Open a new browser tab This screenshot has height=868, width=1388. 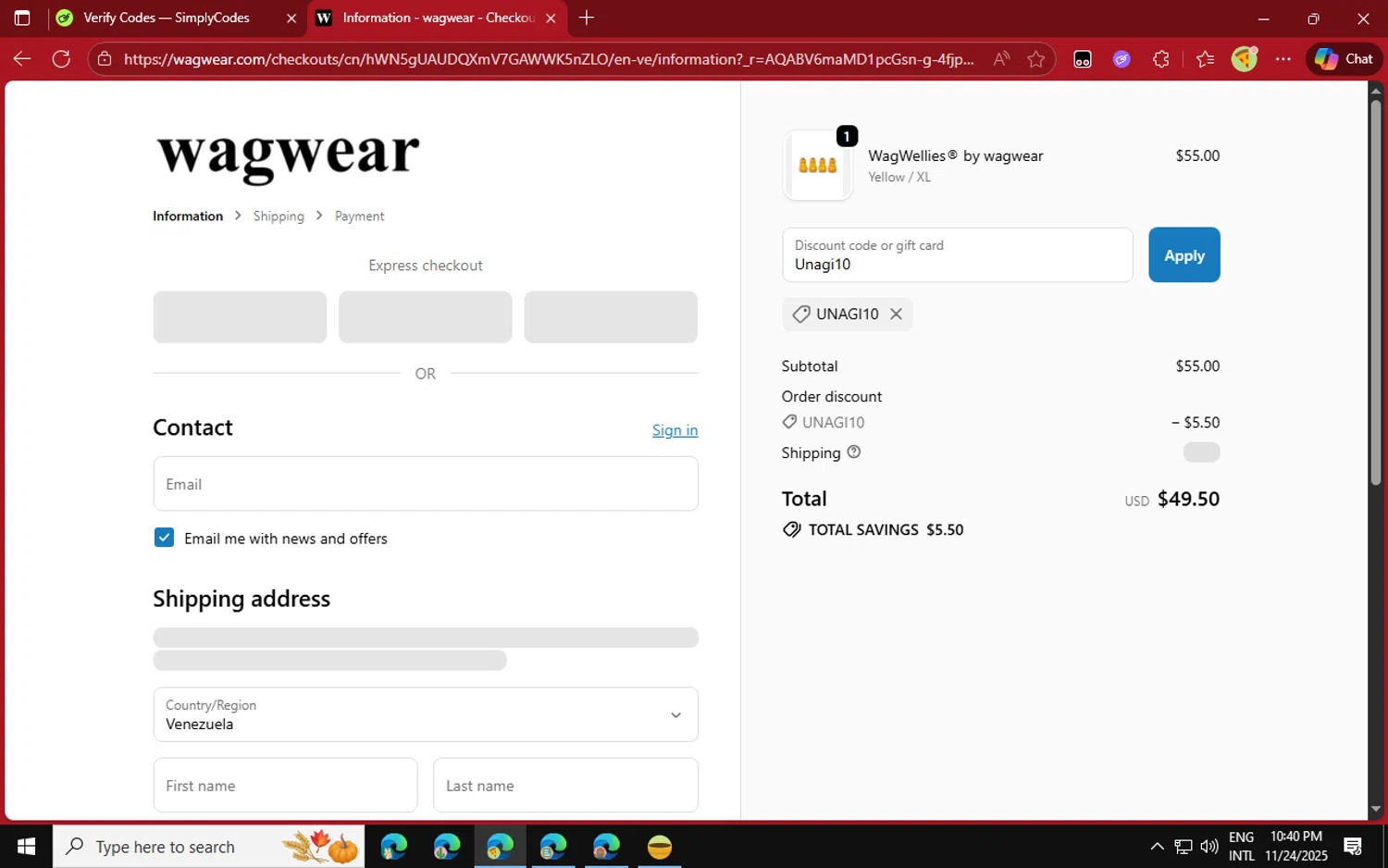coord(587,18)
